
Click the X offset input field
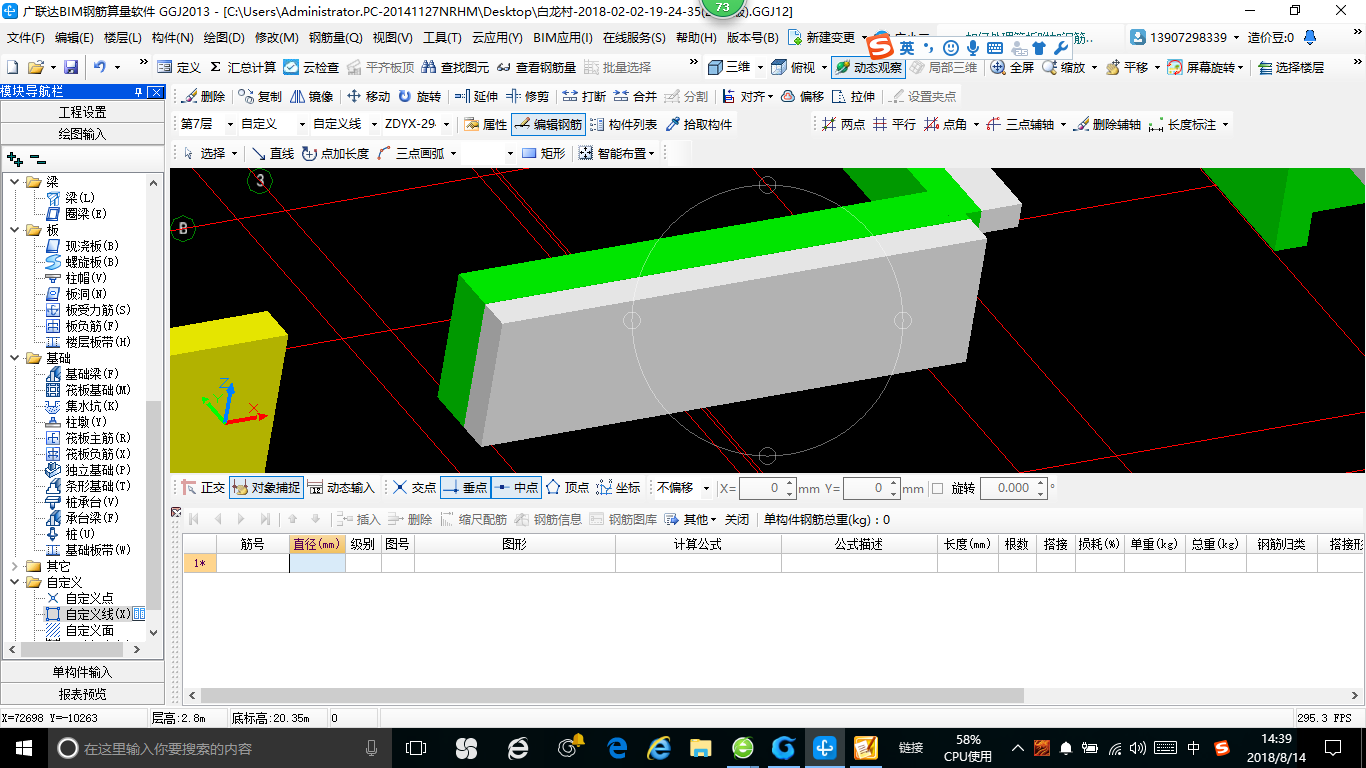(767, 488)
